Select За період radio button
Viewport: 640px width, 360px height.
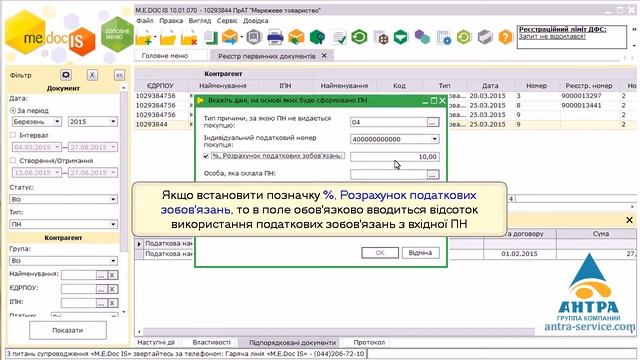[13, 111]
